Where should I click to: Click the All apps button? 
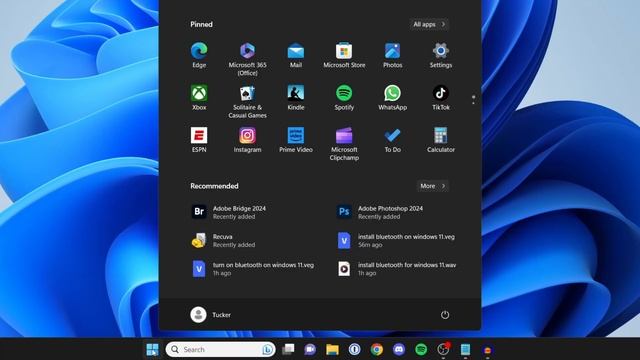click(429, 24)
